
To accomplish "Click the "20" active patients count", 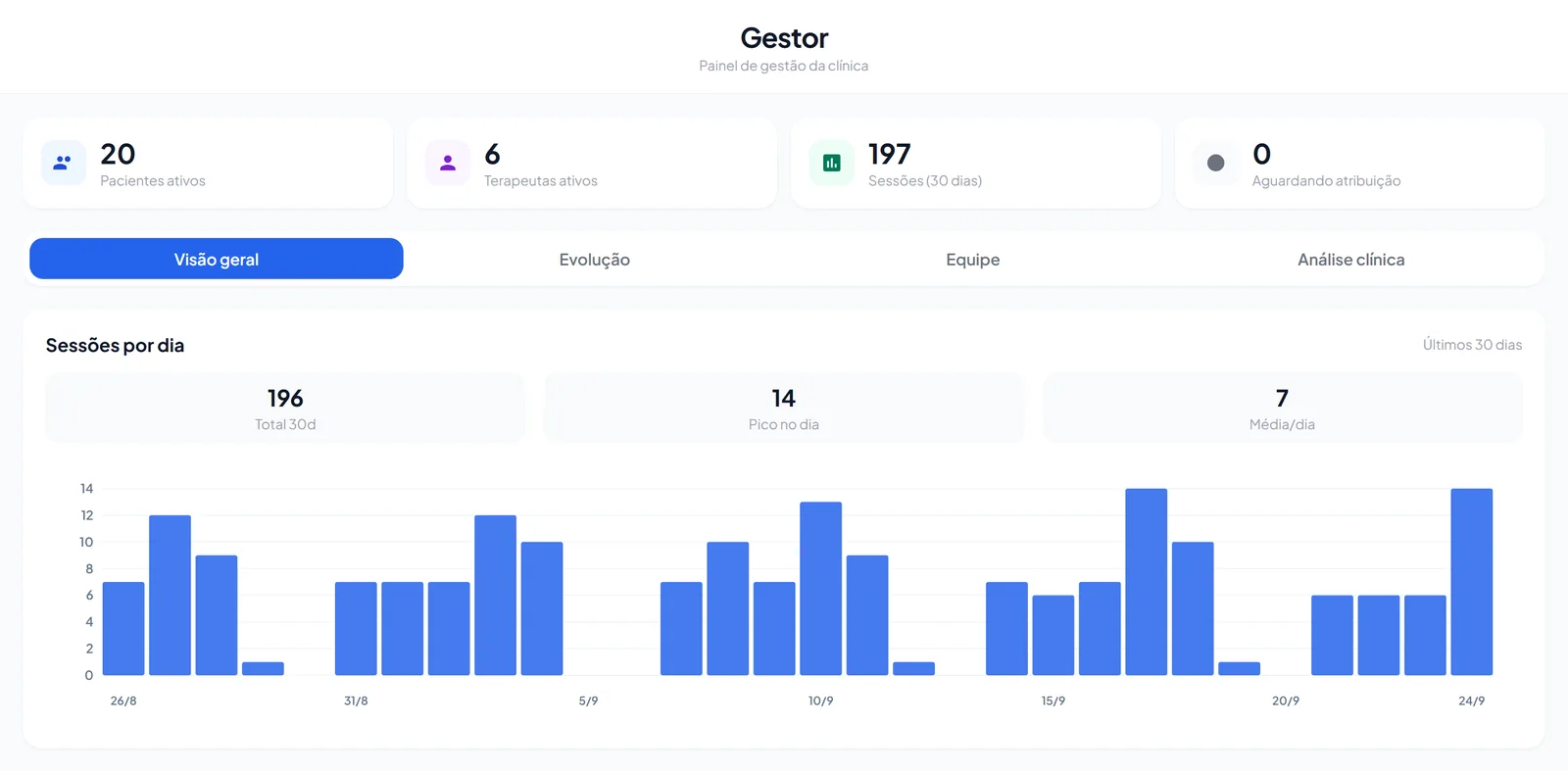I will pyautogui.click(x=118, y=154).
